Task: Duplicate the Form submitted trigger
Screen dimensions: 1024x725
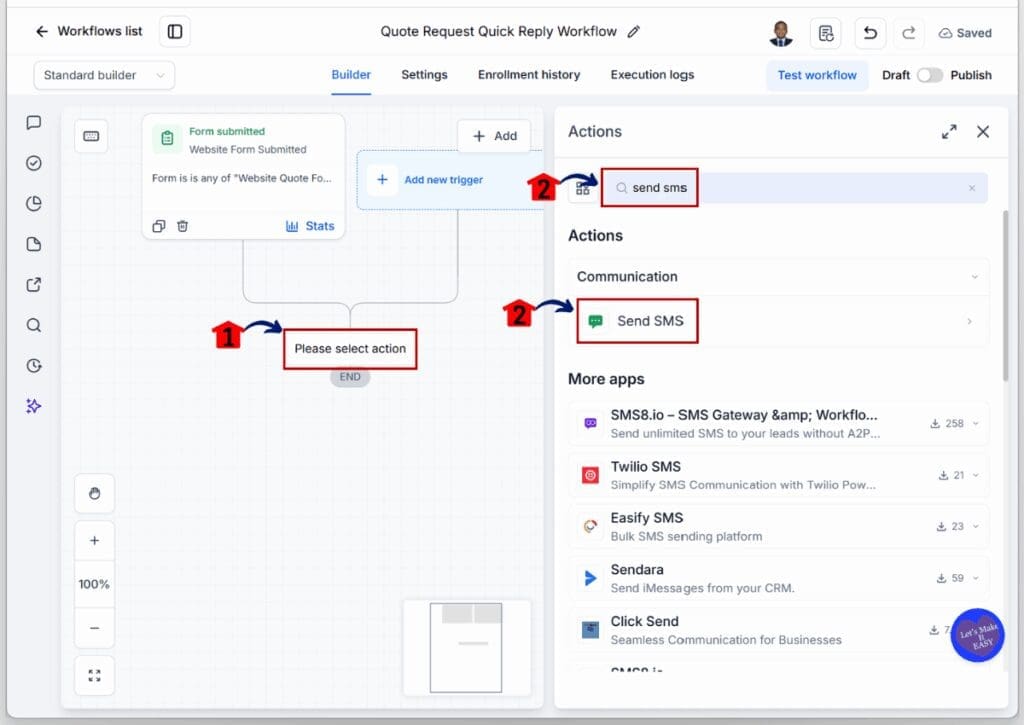Action: click(159, 226)
